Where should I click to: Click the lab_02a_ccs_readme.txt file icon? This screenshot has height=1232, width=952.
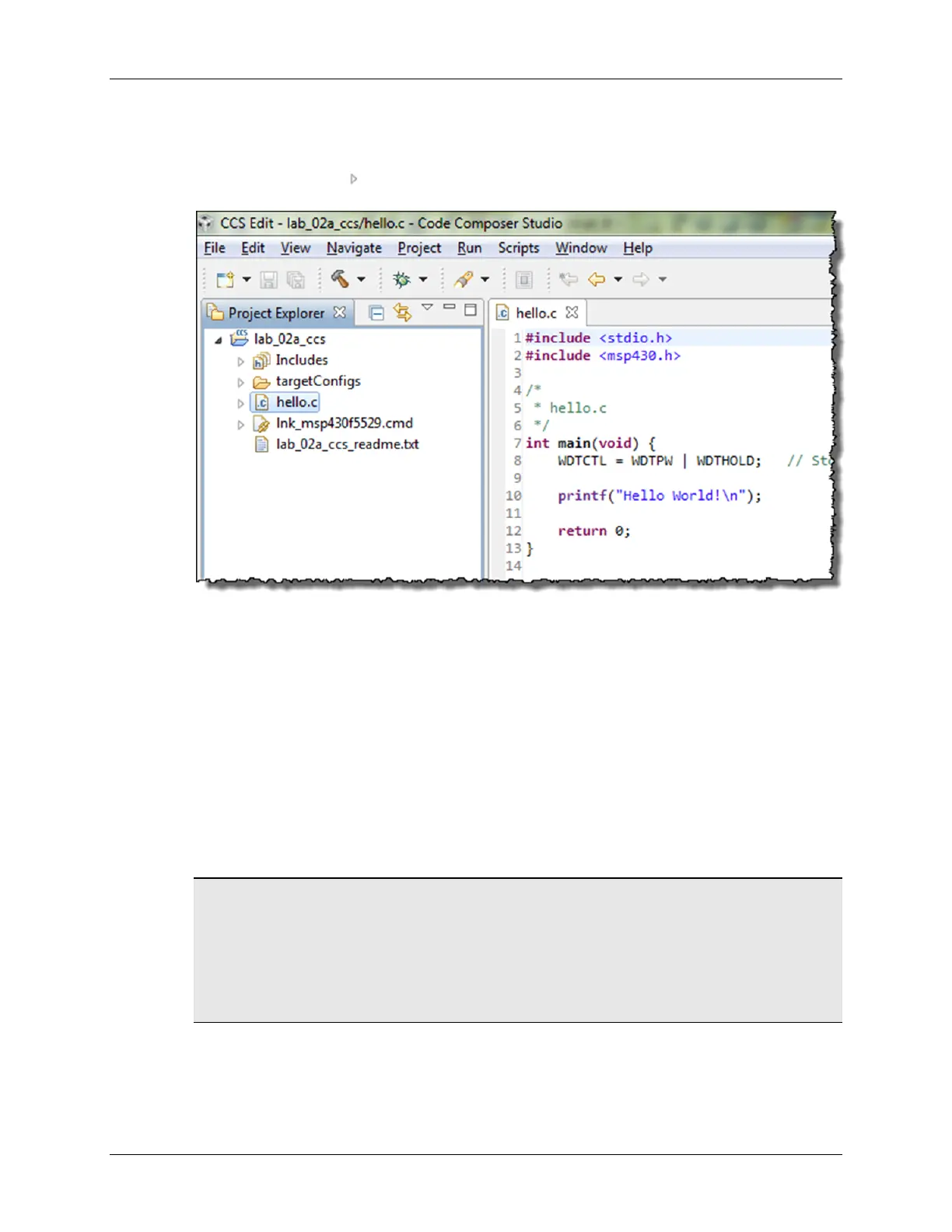coord(261,445)
